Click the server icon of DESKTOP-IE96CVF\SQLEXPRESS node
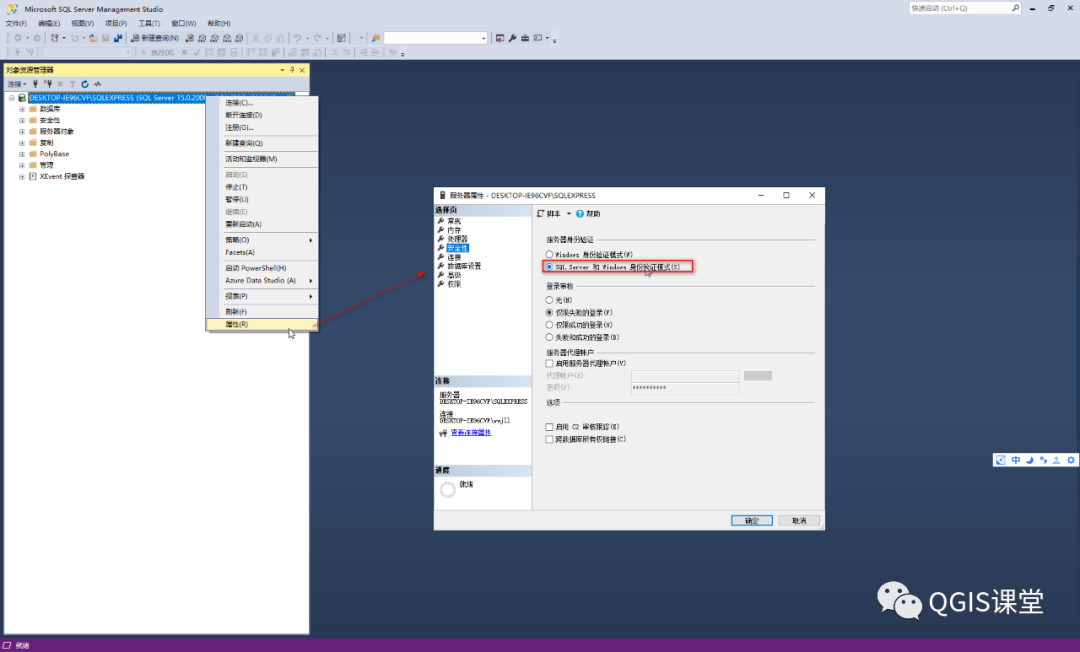 [22, 98]
